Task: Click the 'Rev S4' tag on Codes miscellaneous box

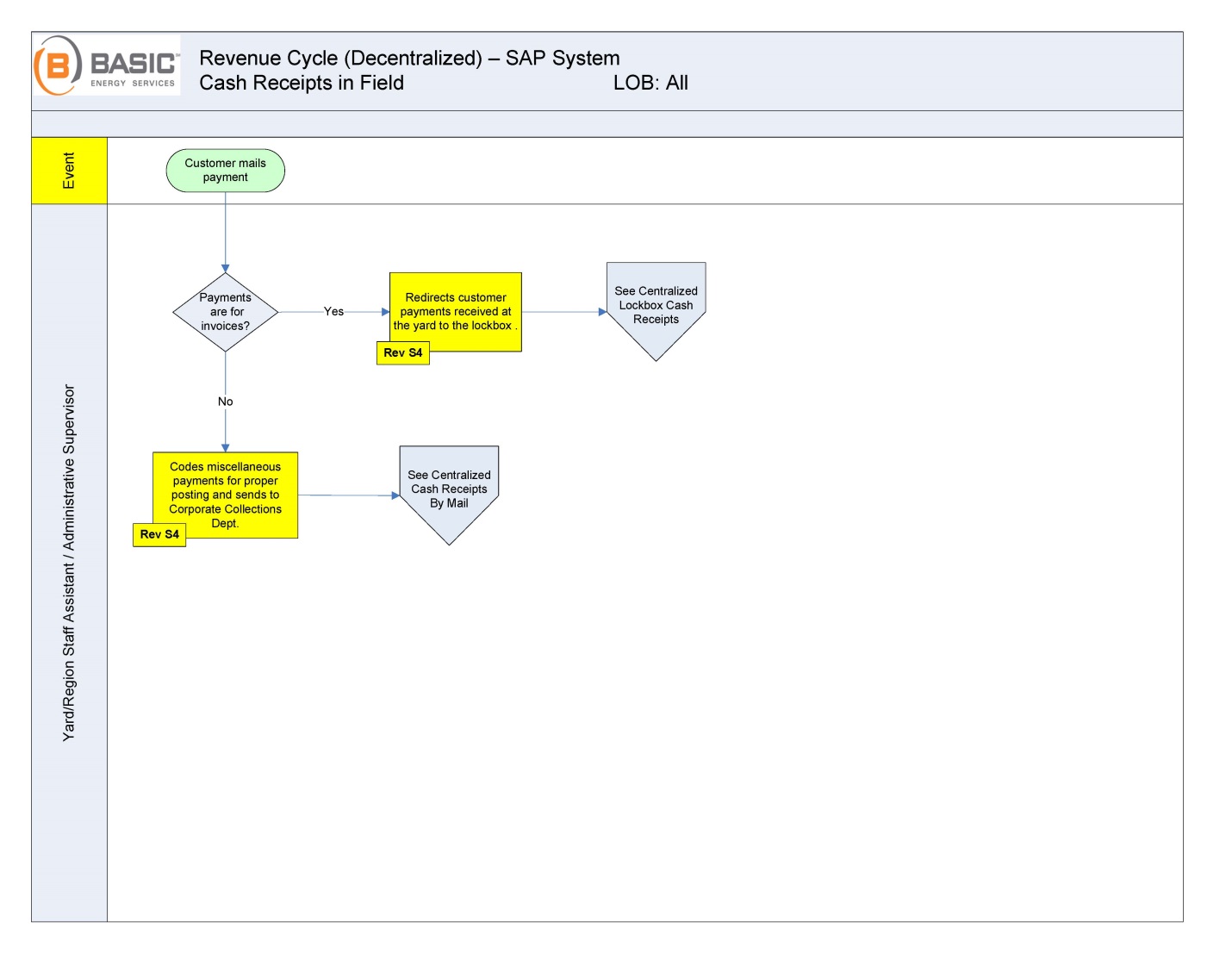Action: (159, 535)
